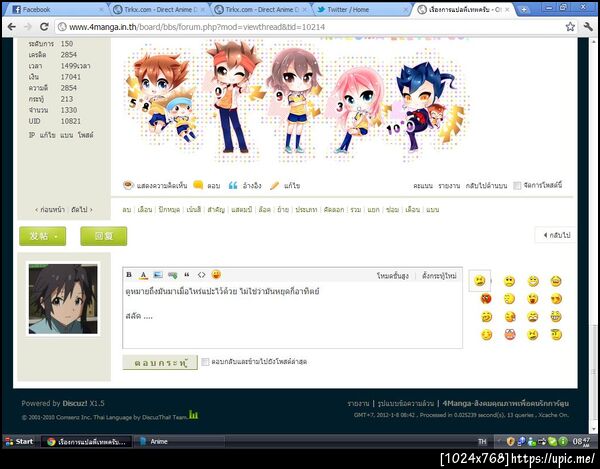
Task: Click กลับไปด้านบน back-to-top link
Action: coord(486,186)
